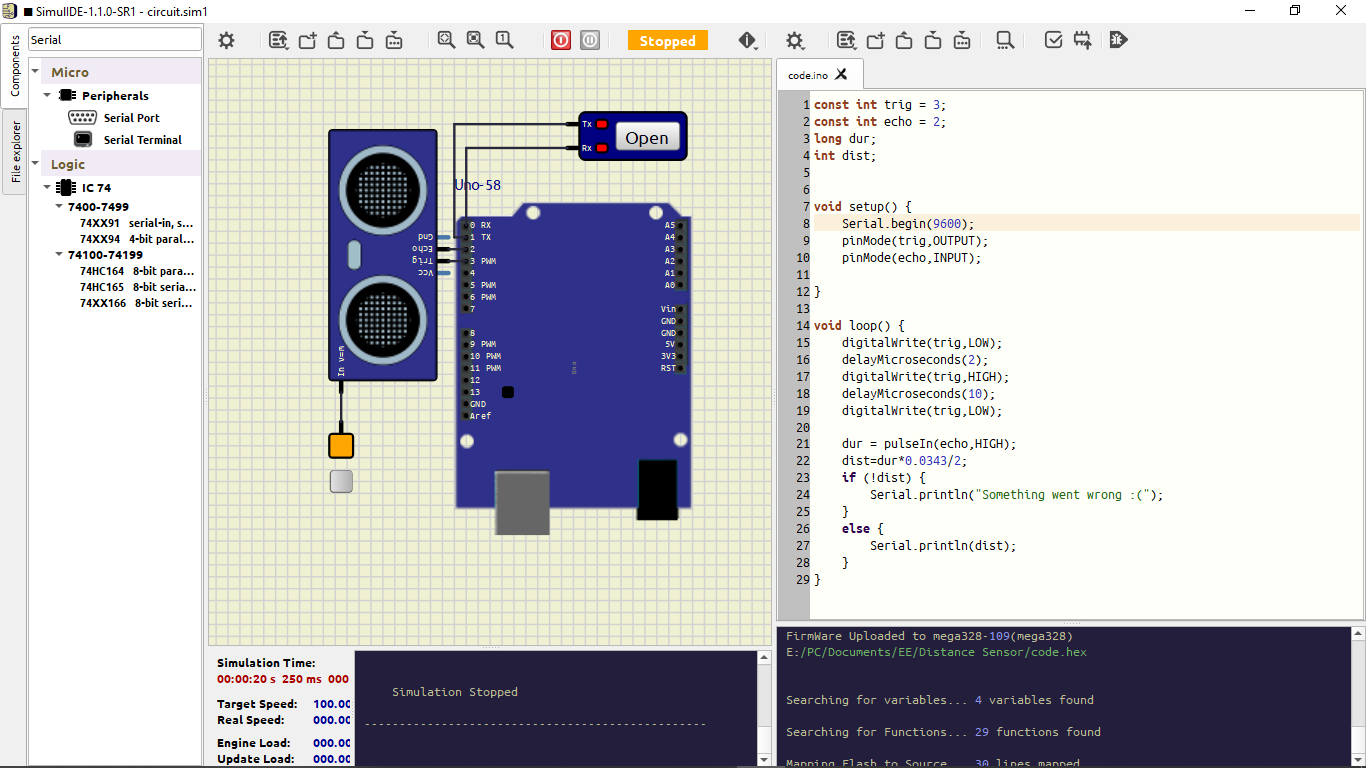Collapse the IC 74 tree node
The height and width of the screenshot is (768, 1366).
click(48, 187)
